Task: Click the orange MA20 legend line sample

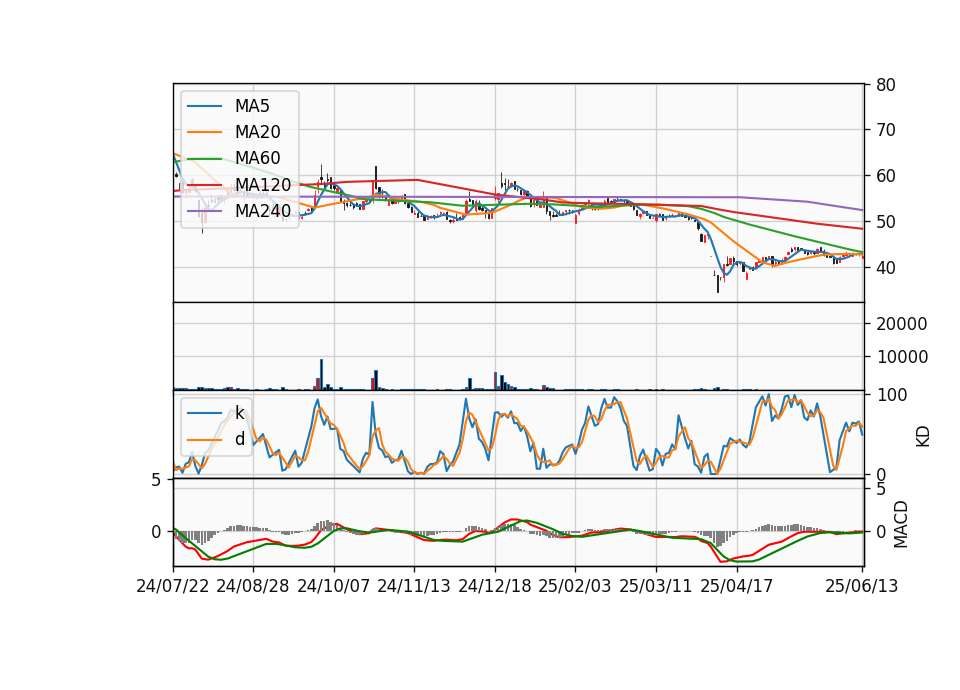Action: pyautogui.click(x=204, y=132)
